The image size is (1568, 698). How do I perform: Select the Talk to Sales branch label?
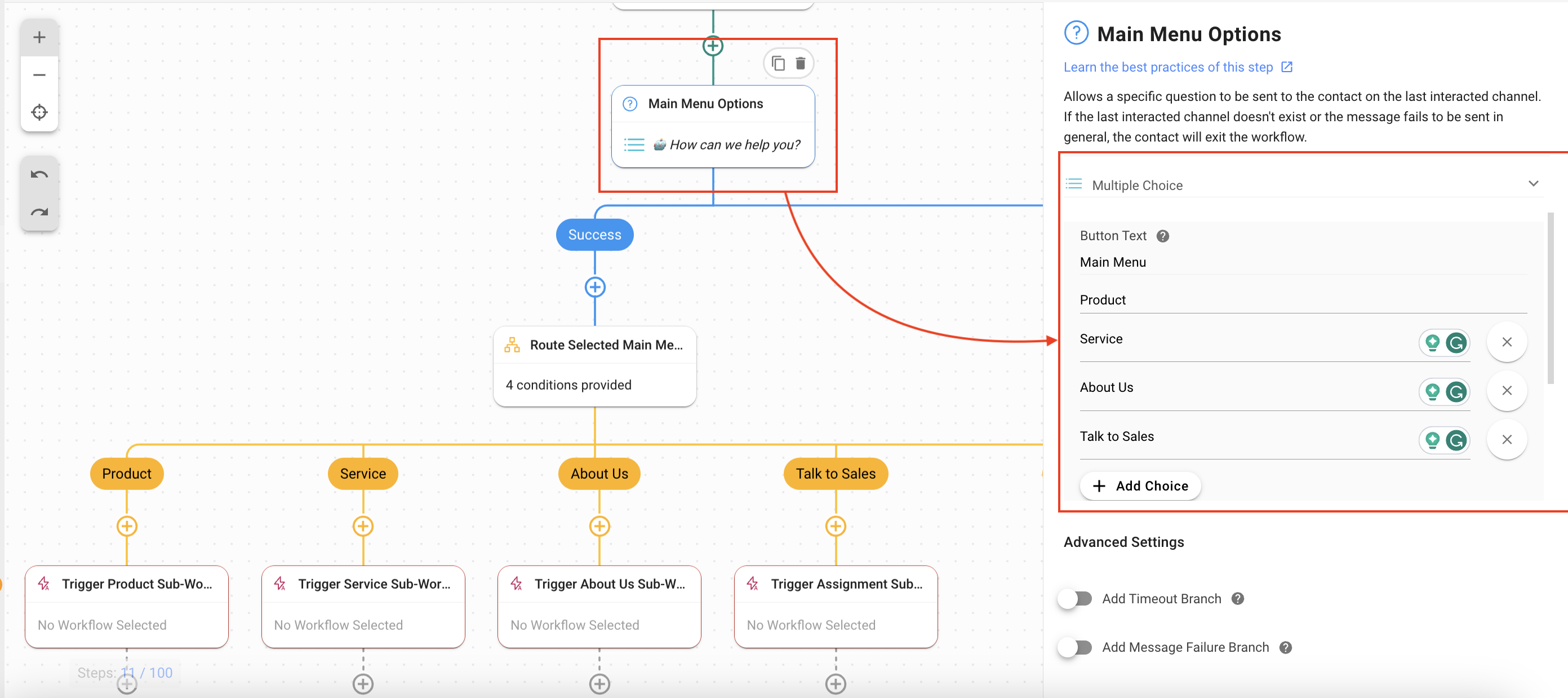coord(835,474)
